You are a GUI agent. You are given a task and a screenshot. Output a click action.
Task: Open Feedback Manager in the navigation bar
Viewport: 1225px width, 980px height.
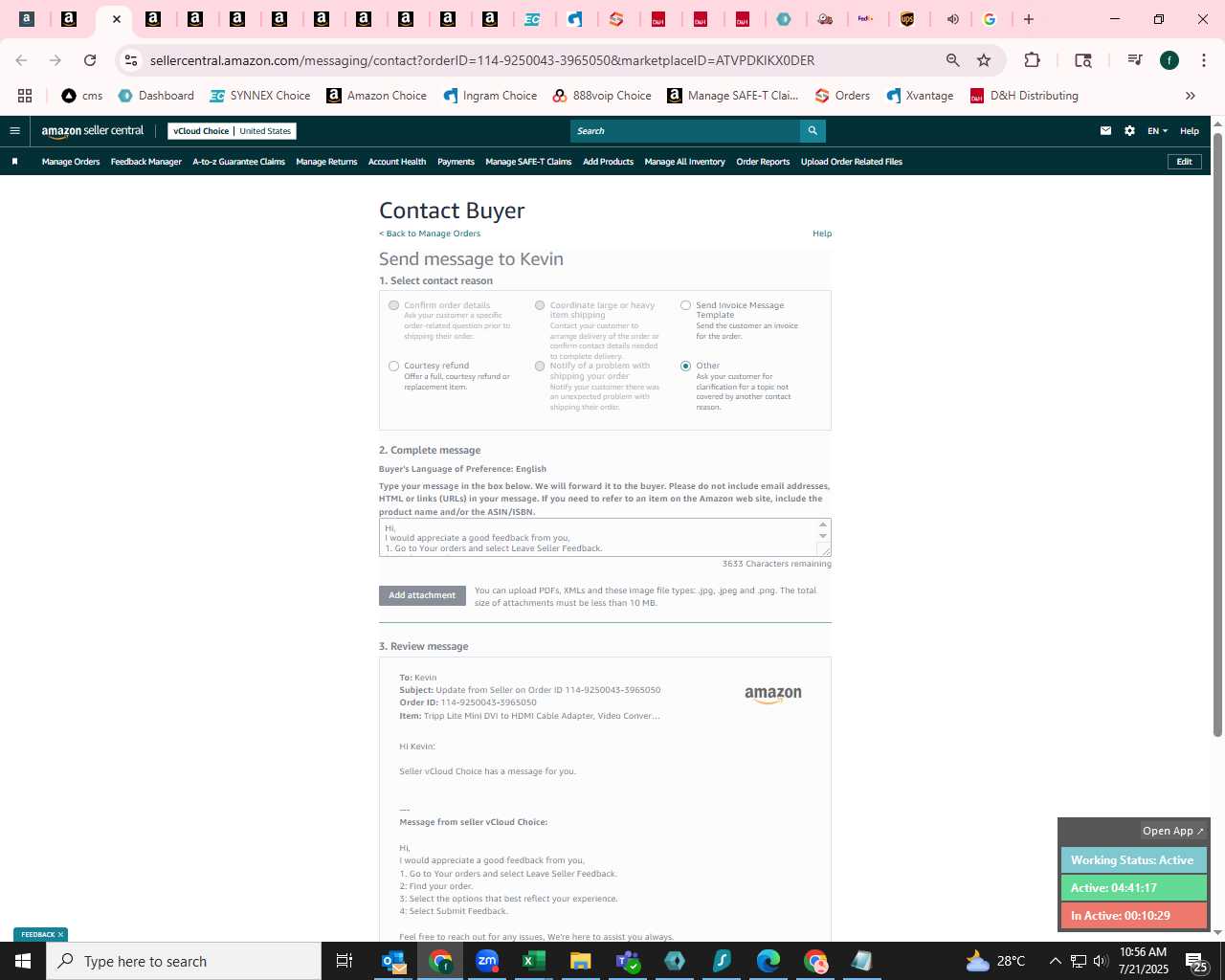click(x=145, y=162)
